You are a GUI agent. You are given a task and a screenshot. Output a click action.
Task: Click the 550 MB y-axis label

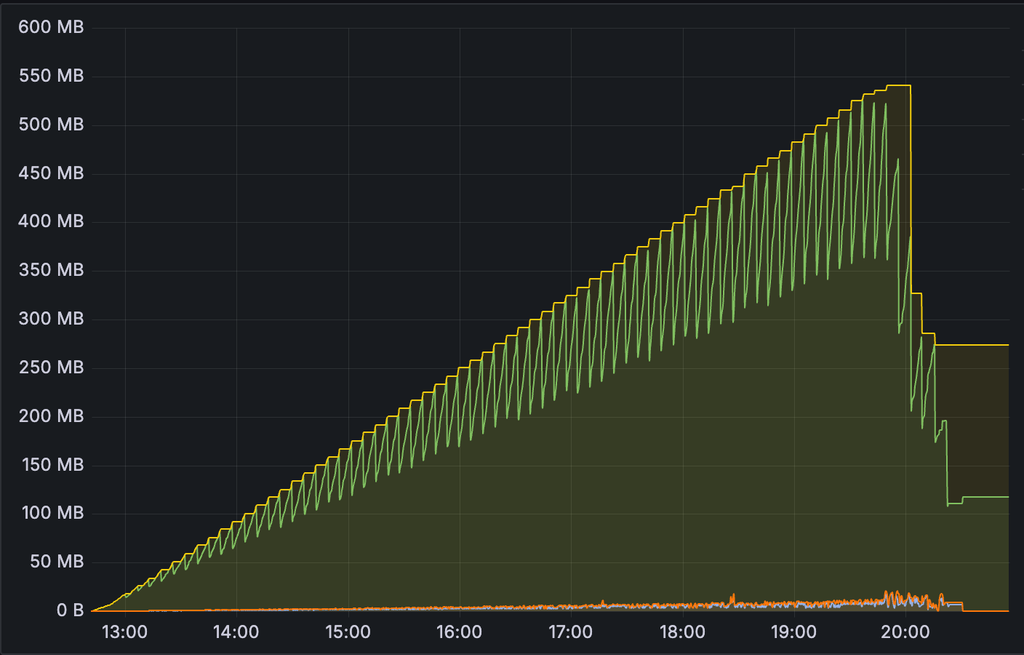tap(51, 77)
